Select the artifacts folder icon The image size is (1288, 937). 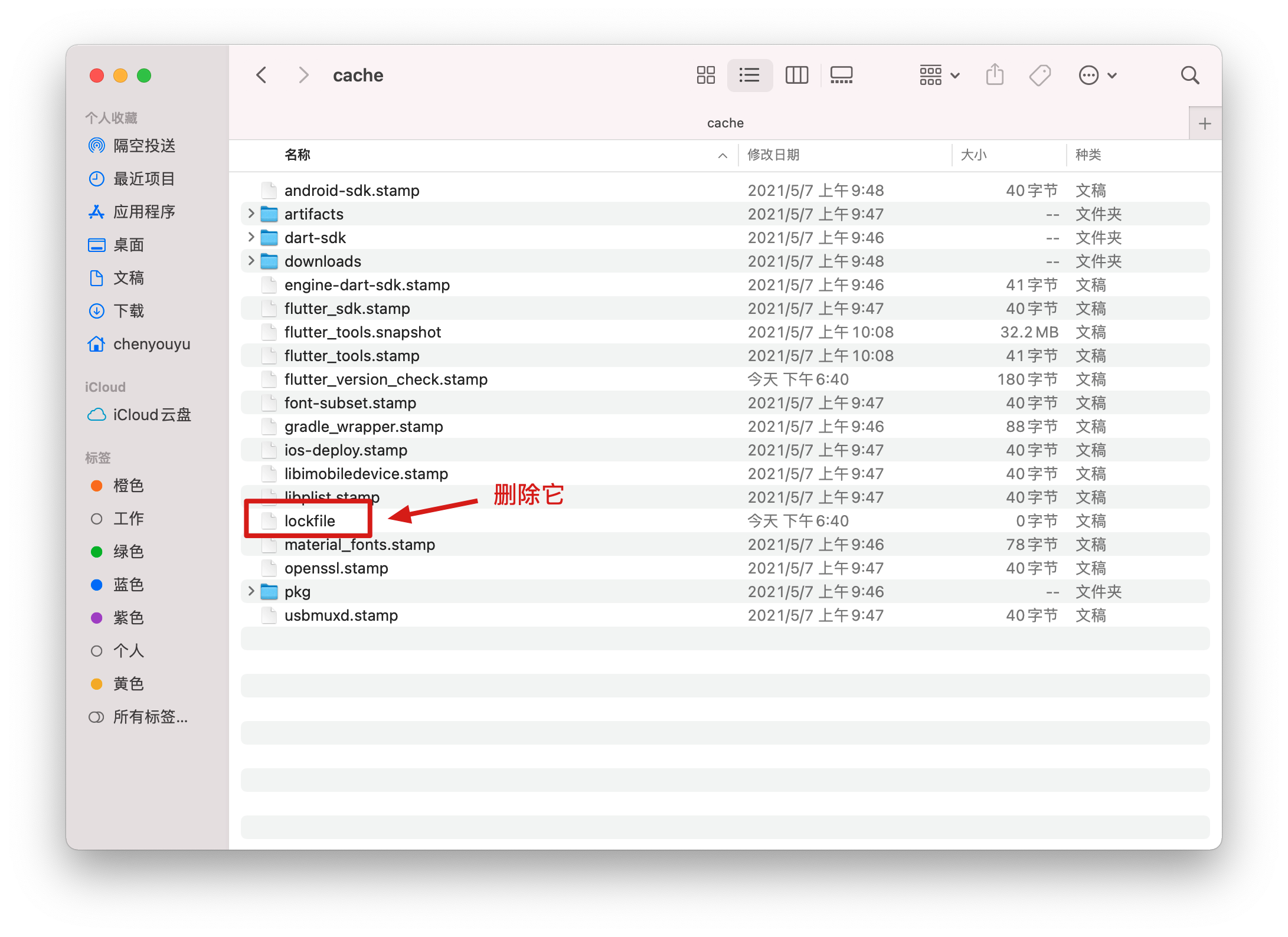tap(269, 214)
